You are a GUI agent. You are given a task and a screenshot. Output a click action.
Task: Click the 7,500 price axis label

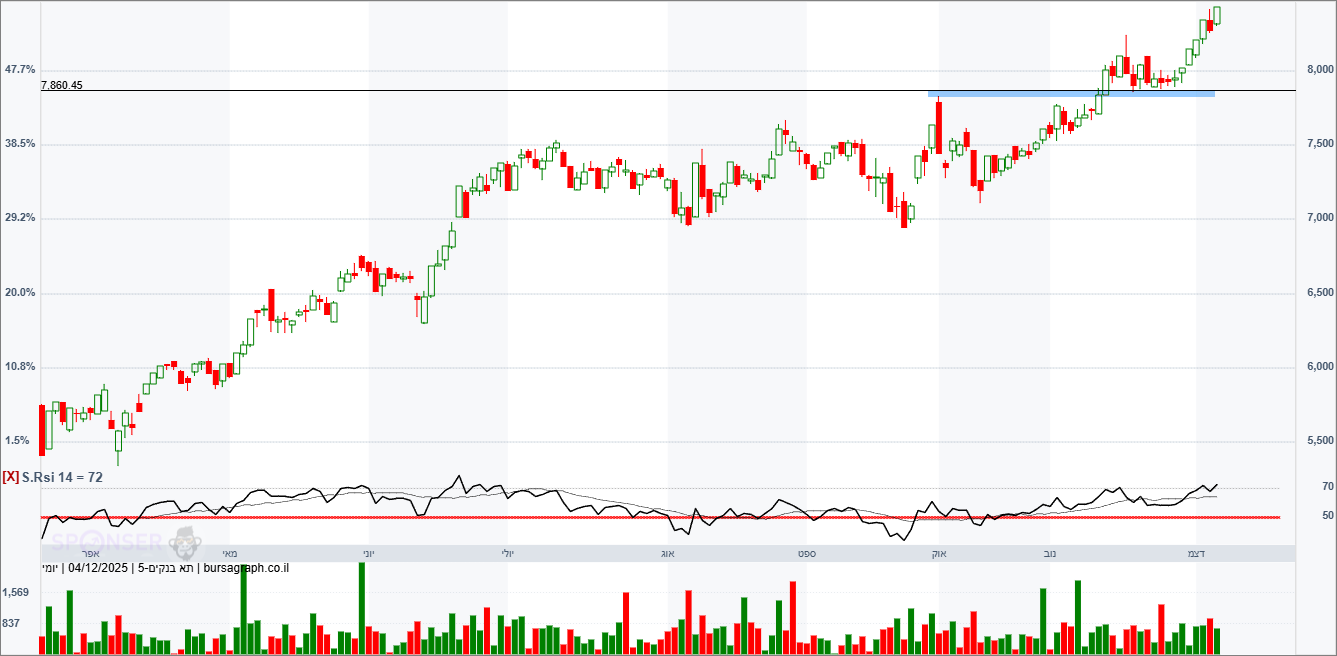(x=1320, y=144)
